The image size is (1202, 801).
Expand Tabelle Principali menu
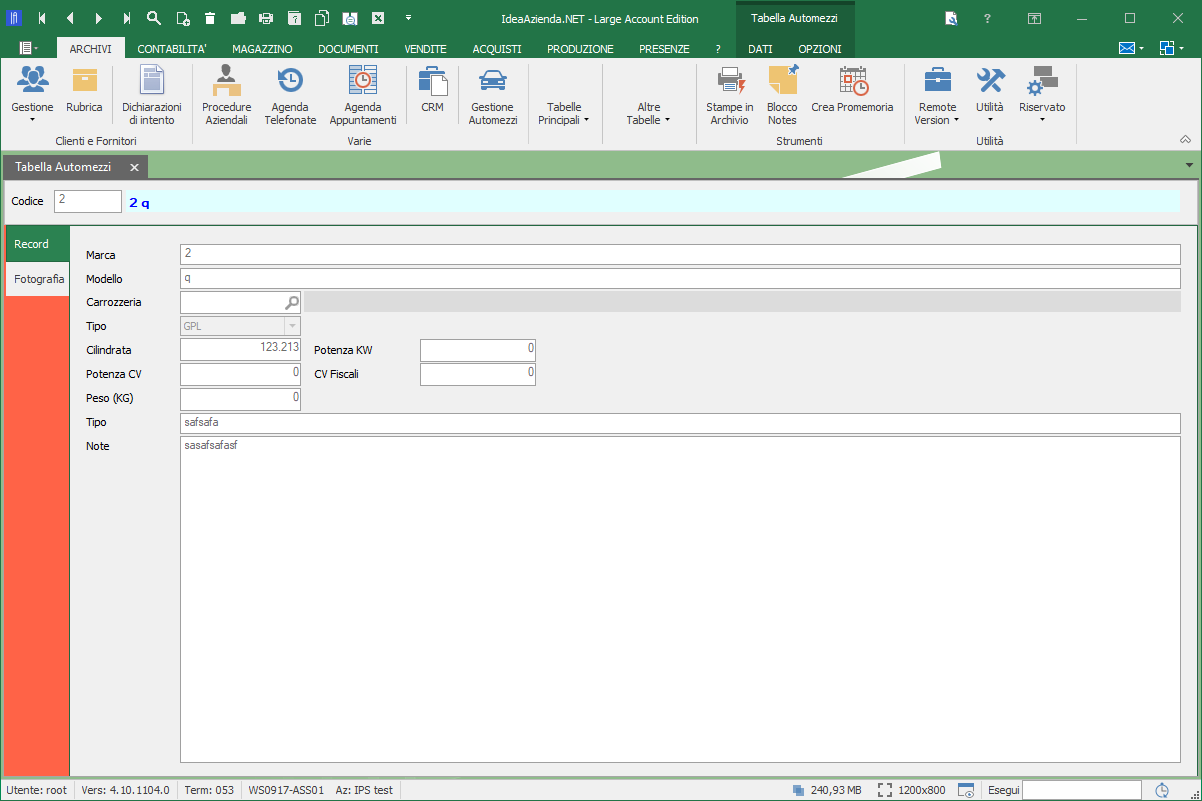[564, 113]
